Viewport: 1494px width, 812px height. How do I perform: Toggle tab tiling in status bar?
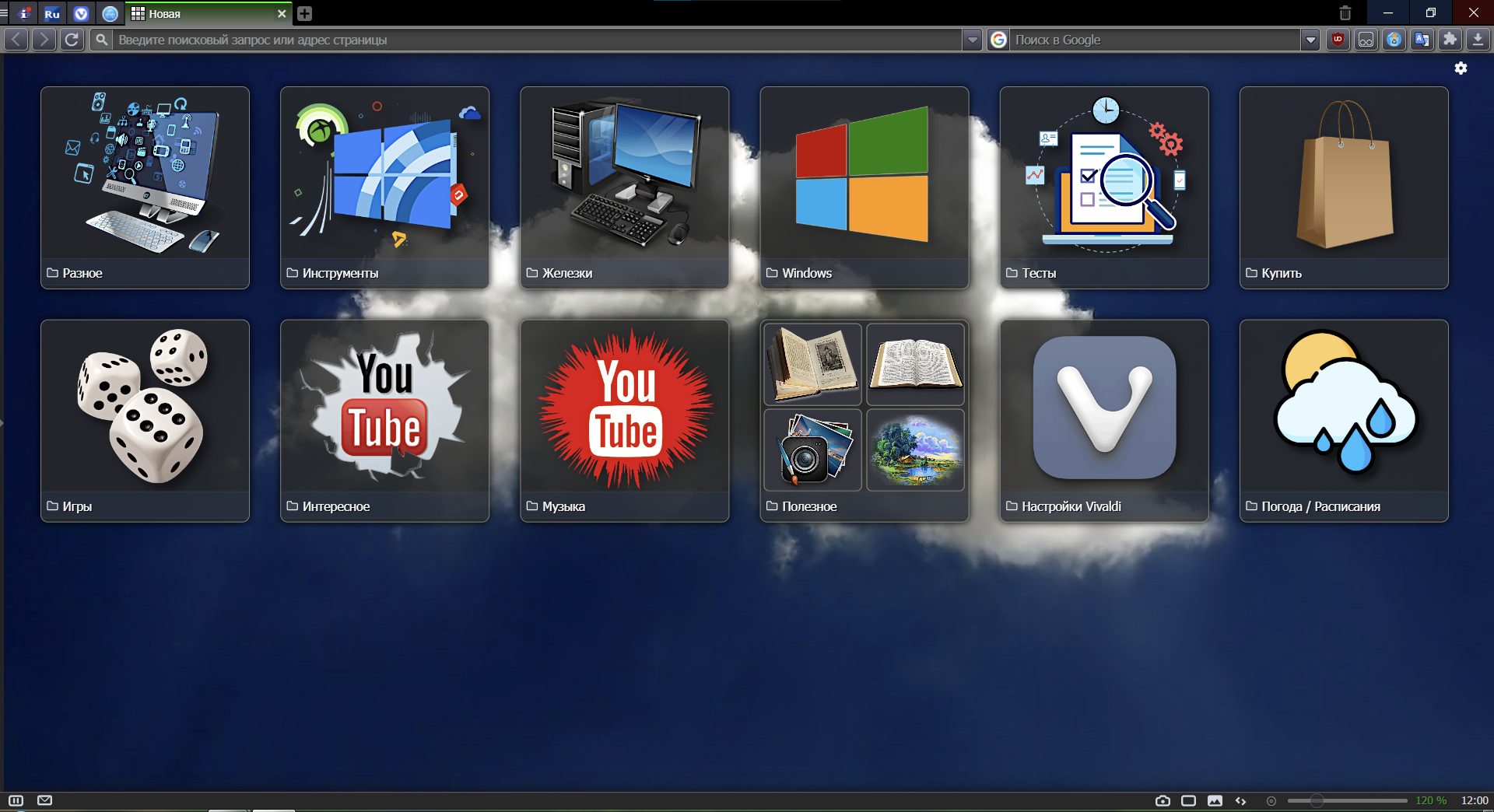point(1188,800)
